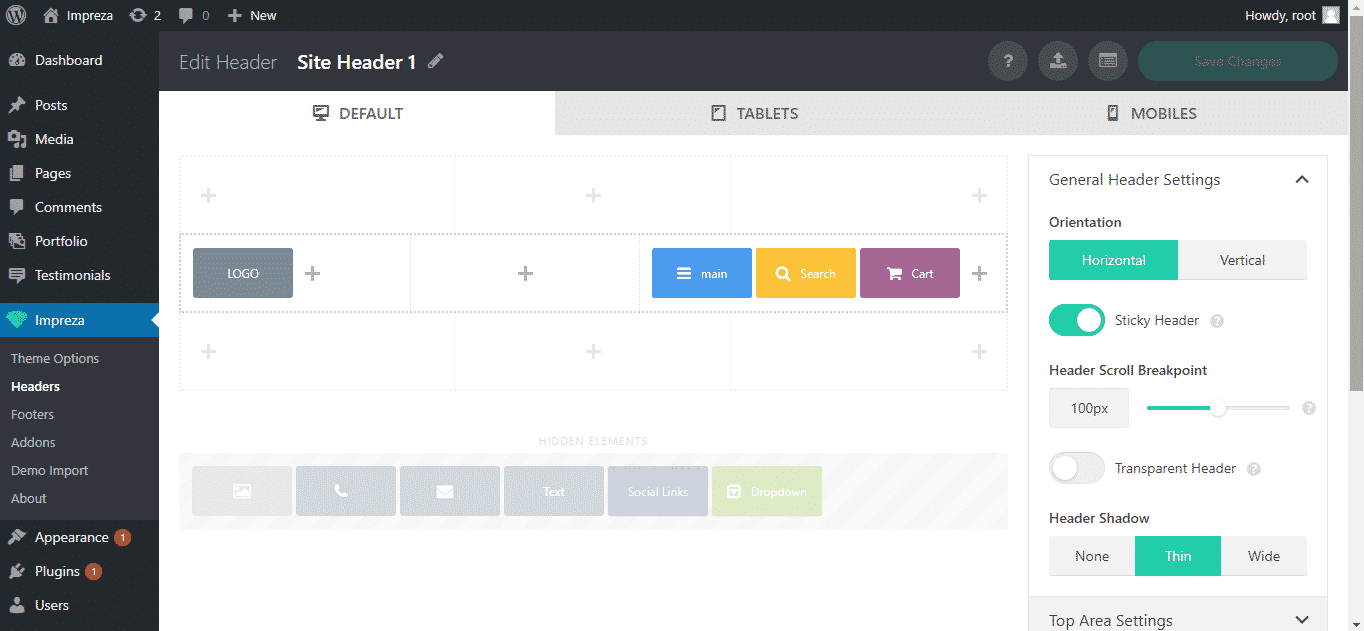The image size is (1364, 631).
Task: Open Plugins in the sidebar
Action: [79, 571]
